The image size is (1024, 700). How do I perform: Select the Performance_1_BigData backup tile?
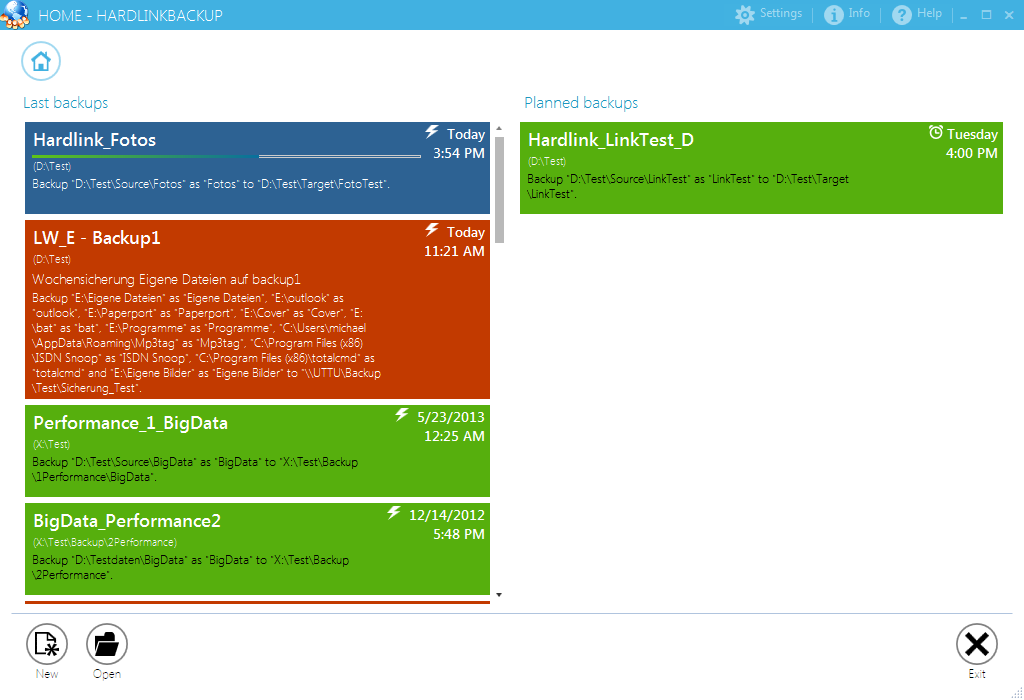pyautogui.click(x=257, y=451)
